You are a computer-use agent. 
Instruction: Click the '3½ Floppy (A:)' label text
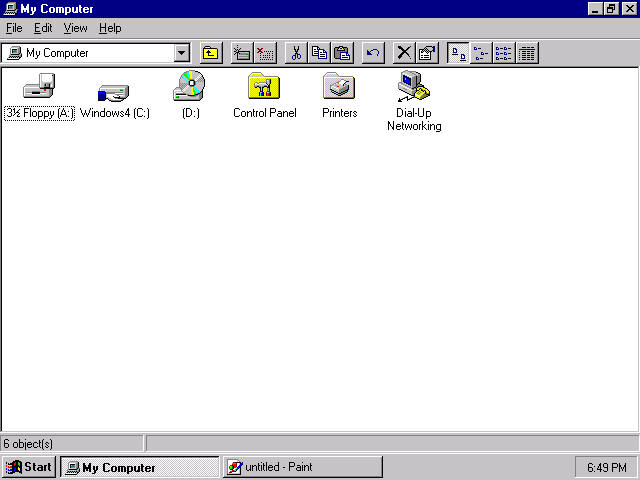(39, 113)
